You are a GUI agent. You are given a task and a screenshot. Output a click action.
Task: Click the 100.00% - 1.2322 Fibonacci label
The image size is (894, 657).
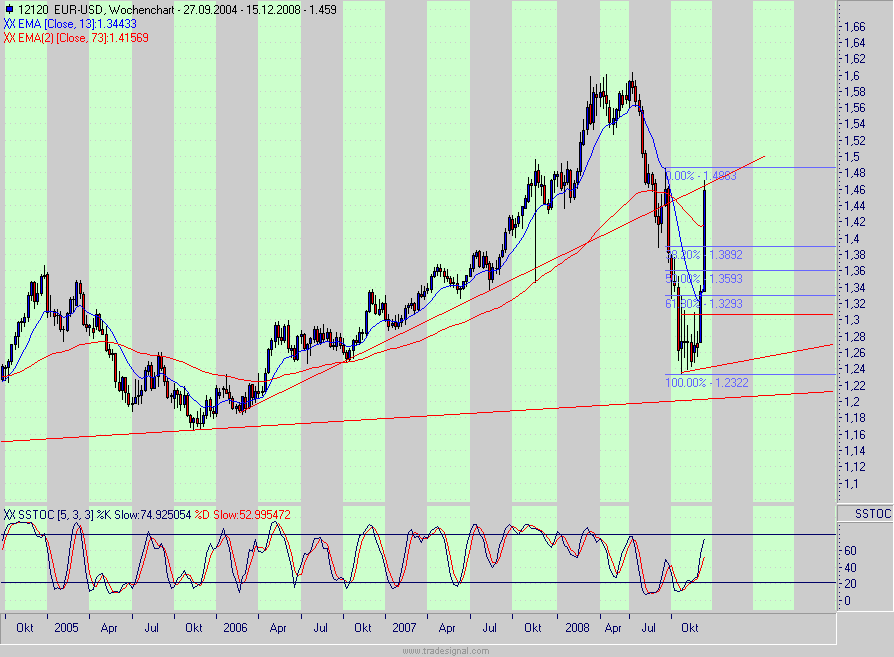point(709,382)
